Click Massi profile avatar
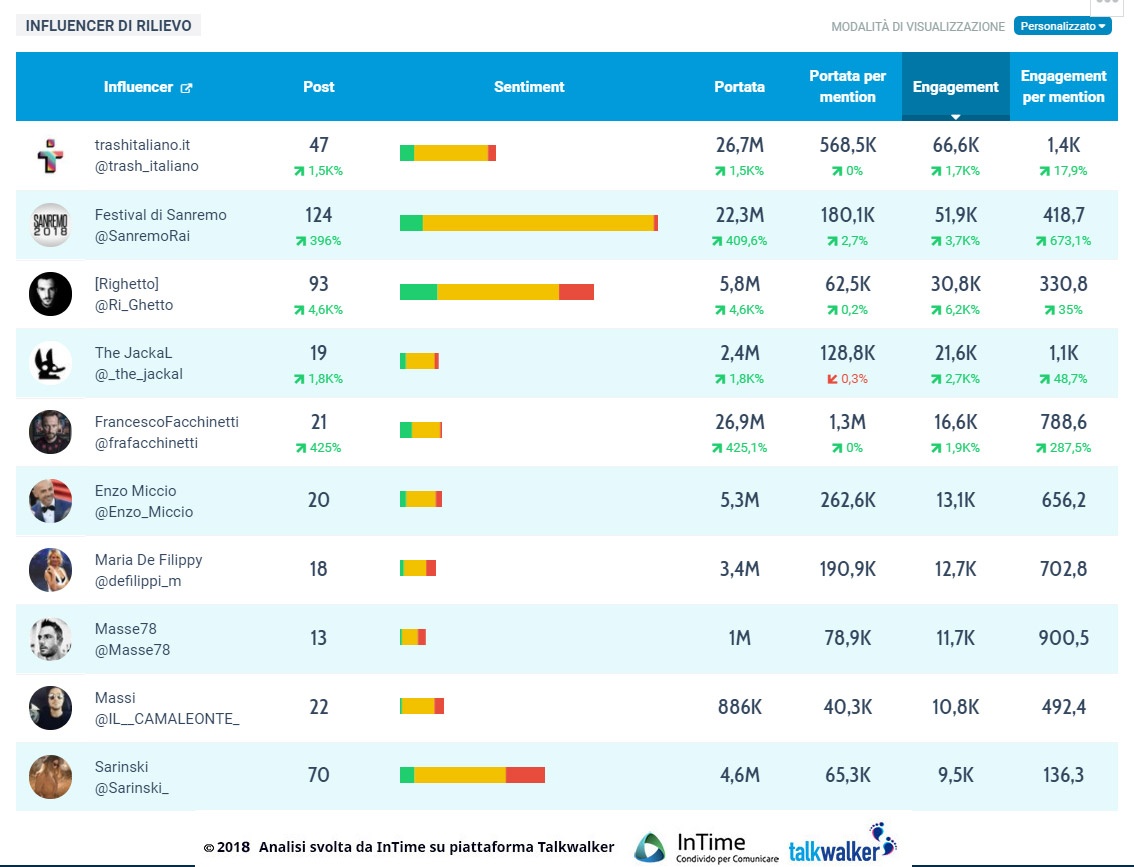1134x867 pixels. pyautogui.click(x=51, y=708)
